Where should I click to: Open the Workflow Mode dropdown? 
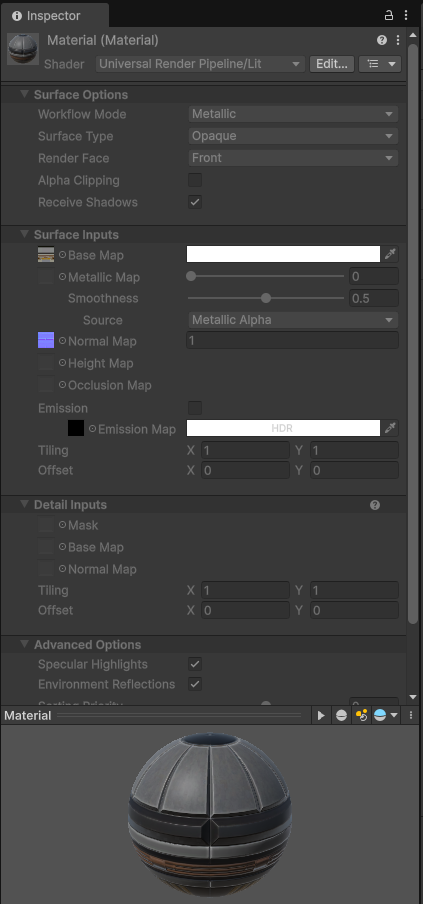click(x=293, y=114)
